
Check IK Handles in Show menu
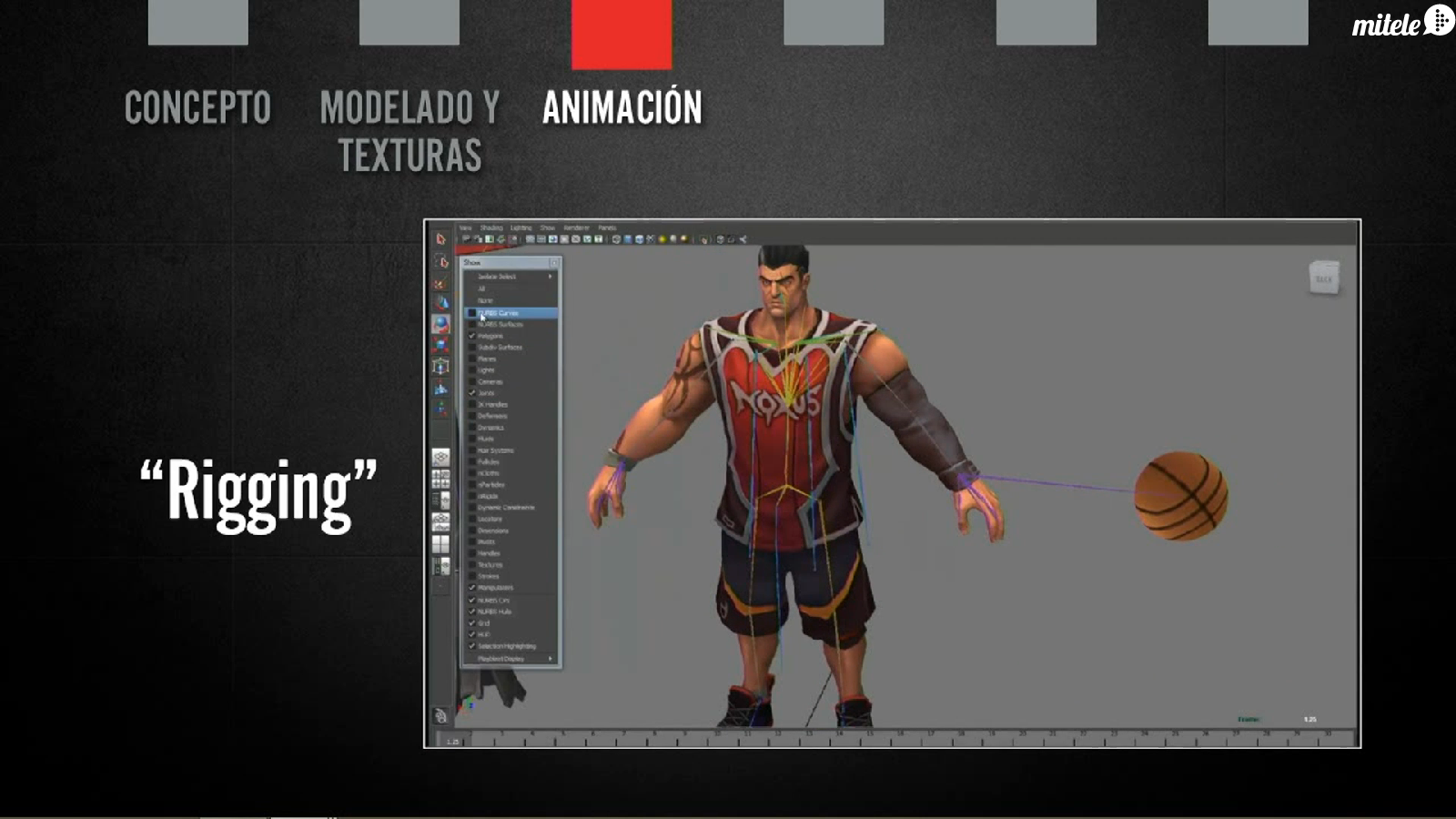[x=511, y=404]
